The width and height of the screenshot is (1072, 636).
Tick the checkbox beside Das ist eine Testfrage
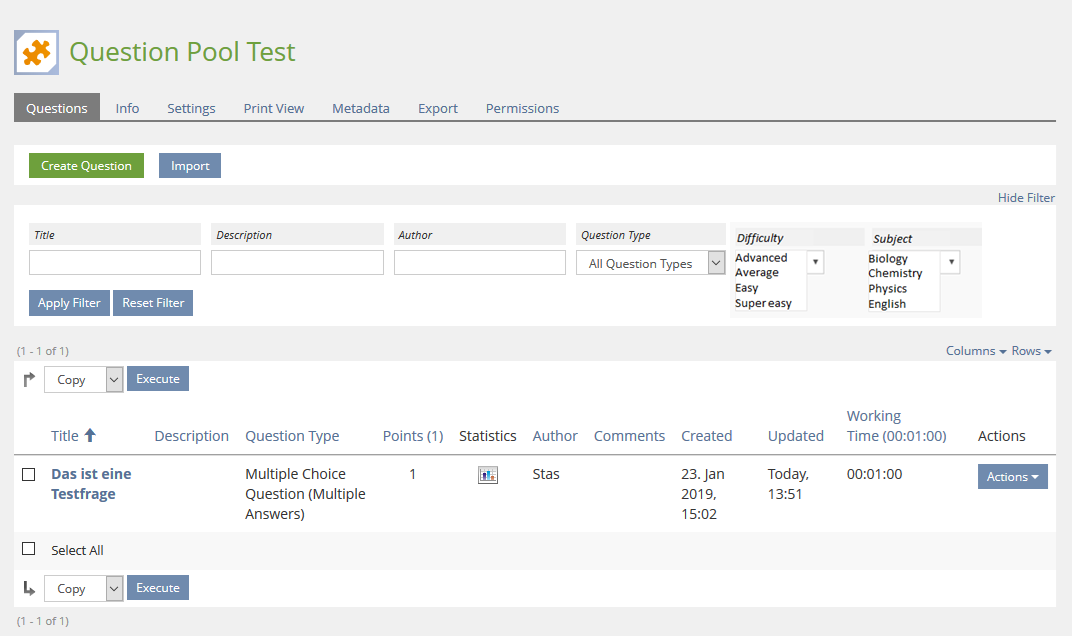click(x=29, y=475)
